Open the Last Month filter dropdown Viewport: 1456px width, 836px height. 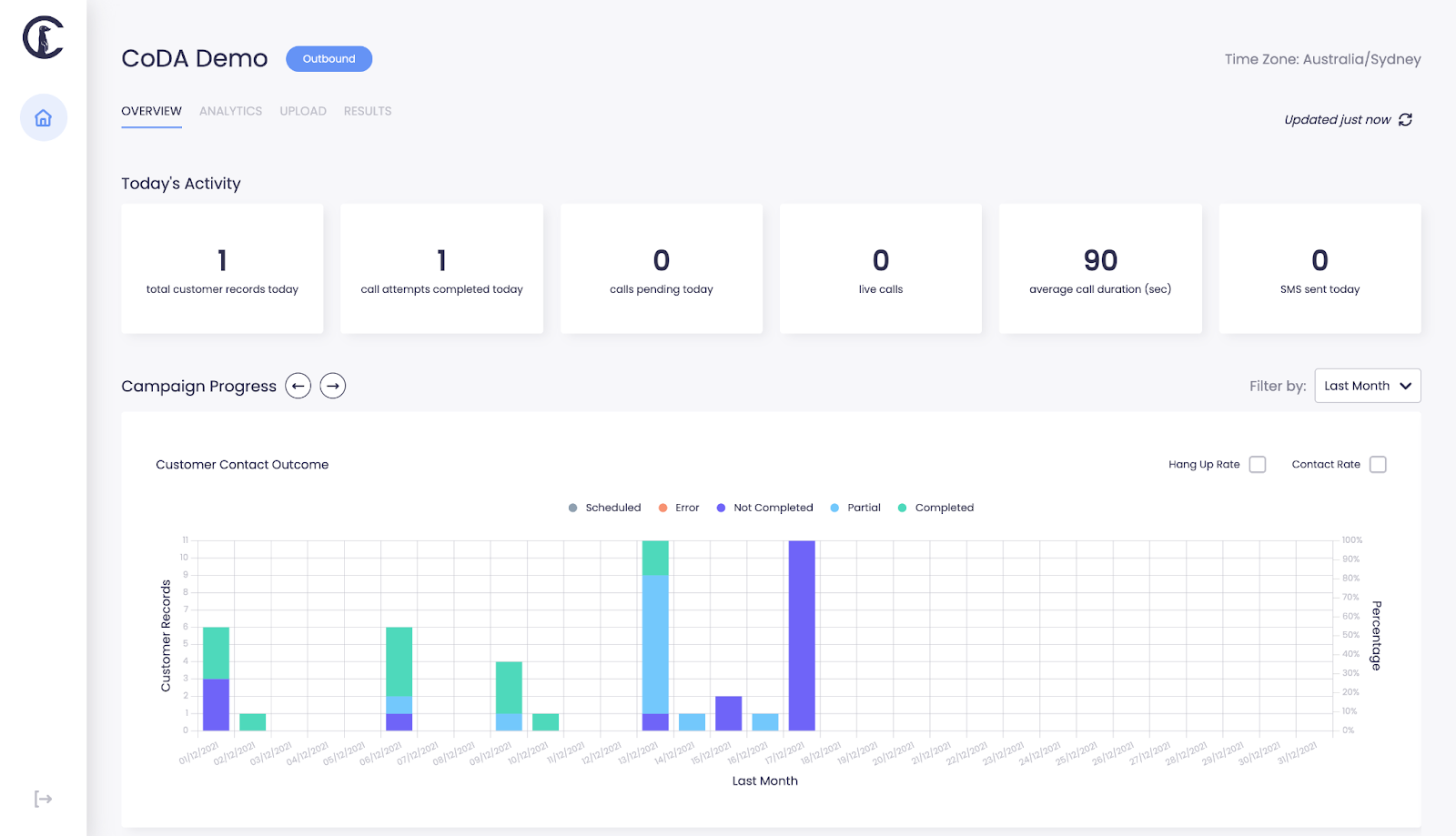coord(1368,386)
